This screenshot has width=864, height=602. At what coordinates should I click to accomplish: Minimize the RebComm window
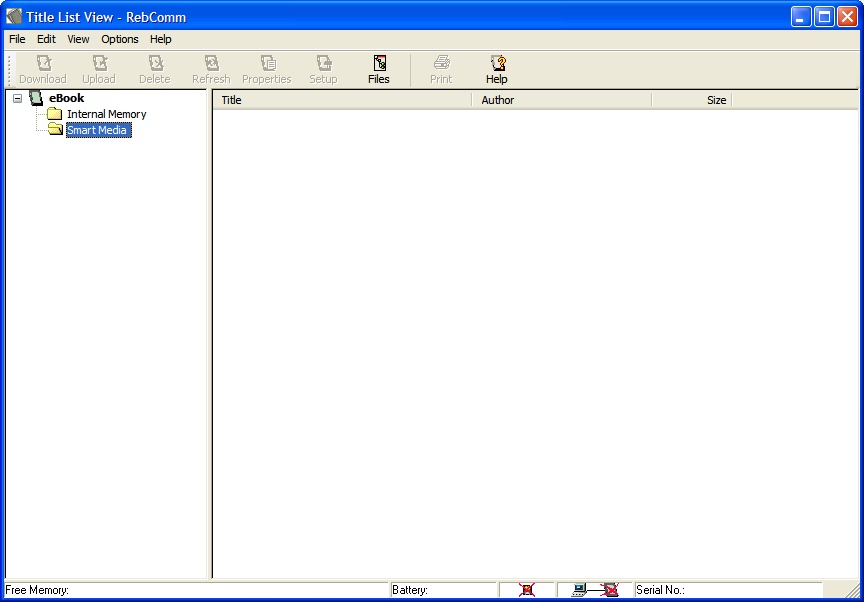coord(801,17)
